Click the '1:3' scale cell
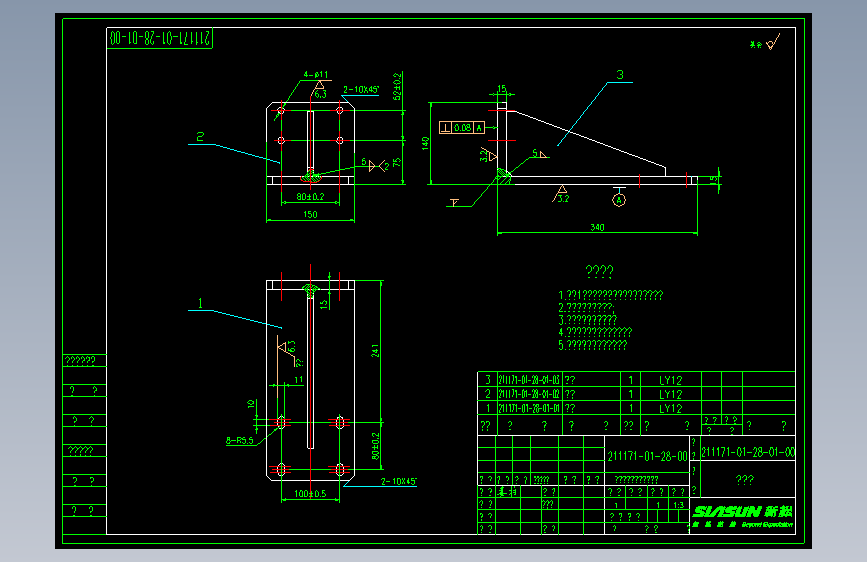The width and height of the screenshot is (867, 562). click(678, 504)
